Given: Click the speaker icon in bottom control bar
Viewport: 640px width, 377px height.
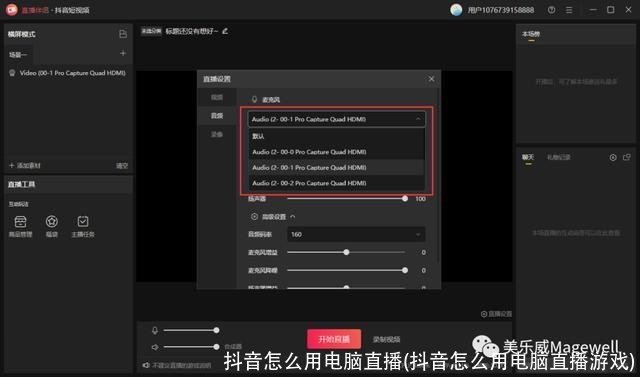Looking at the screenshot, I should [x=155, y=347].
